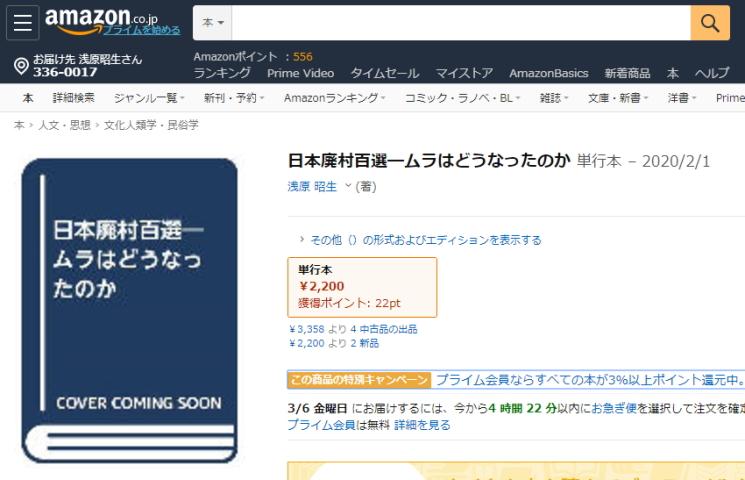Expand the 雑誌 dropdown
Image resolution: width=745 pixels, height=480 pixels.
tap(554, 98)
